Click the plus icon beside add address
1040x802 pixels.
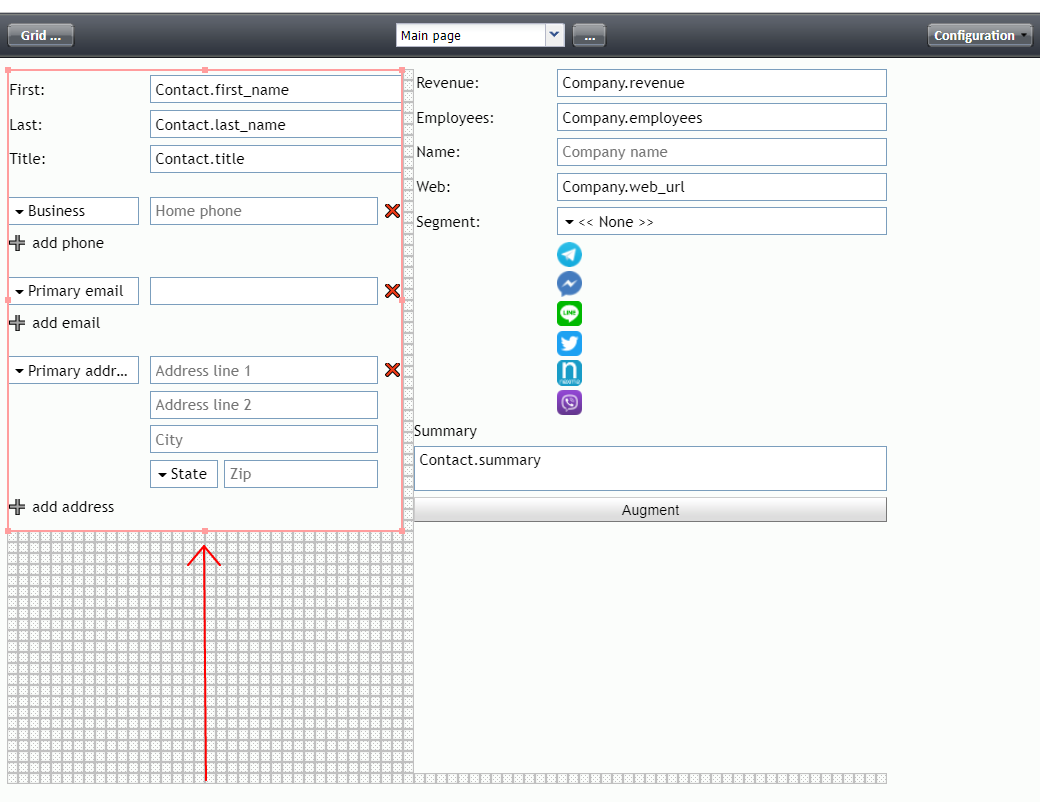(x=17, y=507)
